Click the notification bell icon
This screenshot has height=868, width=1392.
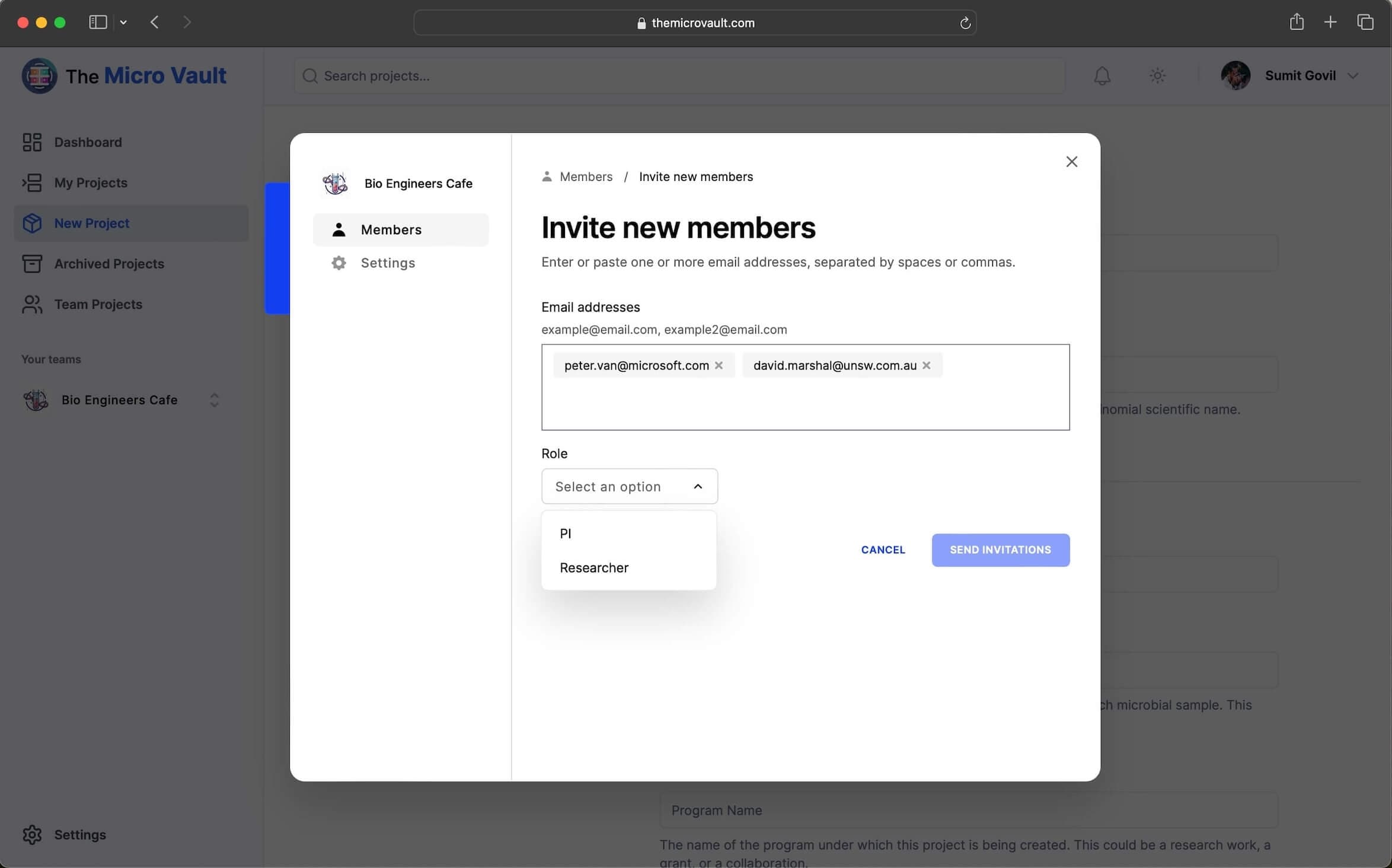point(1102,76)
